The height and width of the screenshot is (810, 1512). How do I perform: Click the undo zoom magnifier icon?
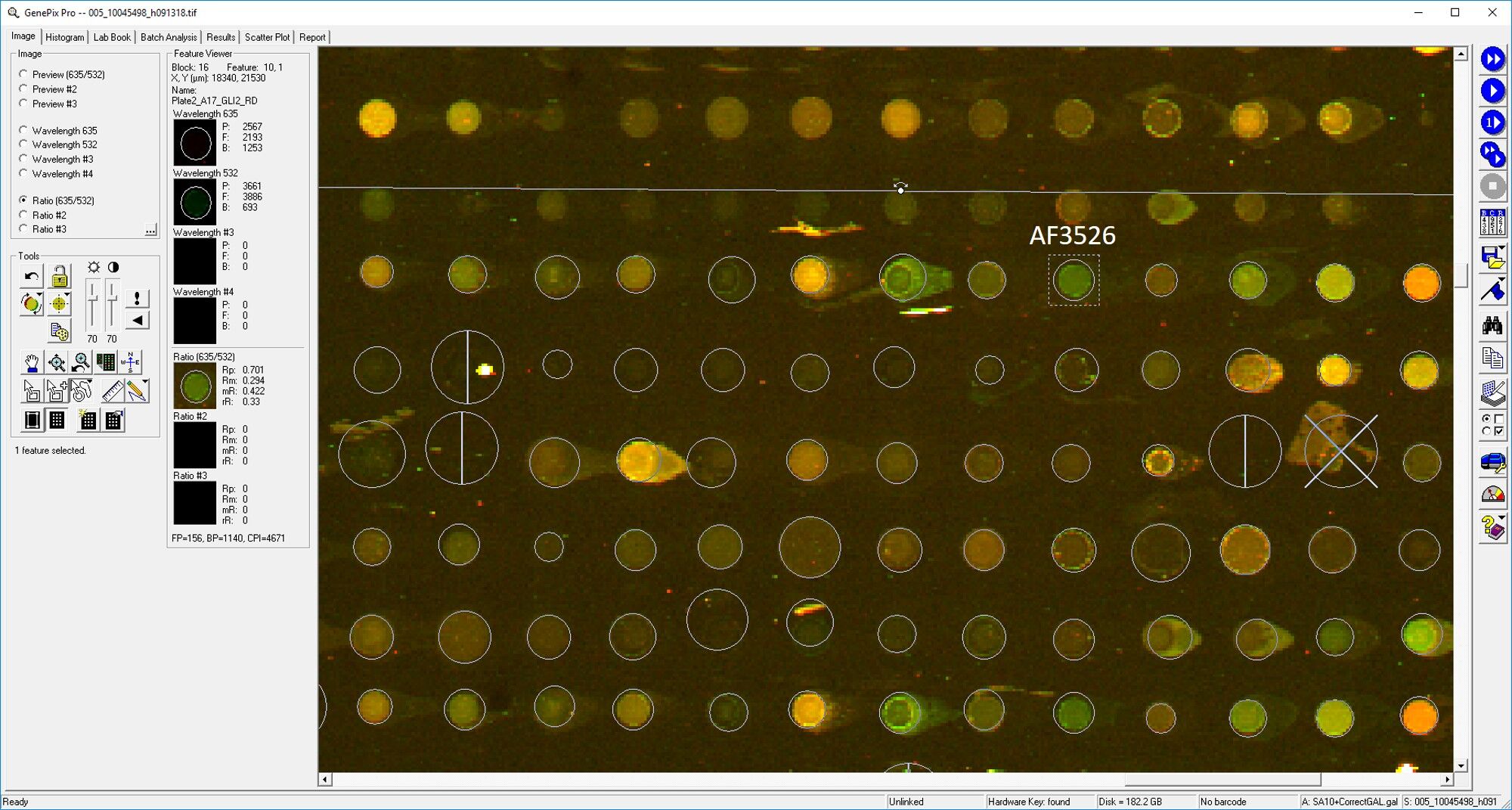pos(81,363)
